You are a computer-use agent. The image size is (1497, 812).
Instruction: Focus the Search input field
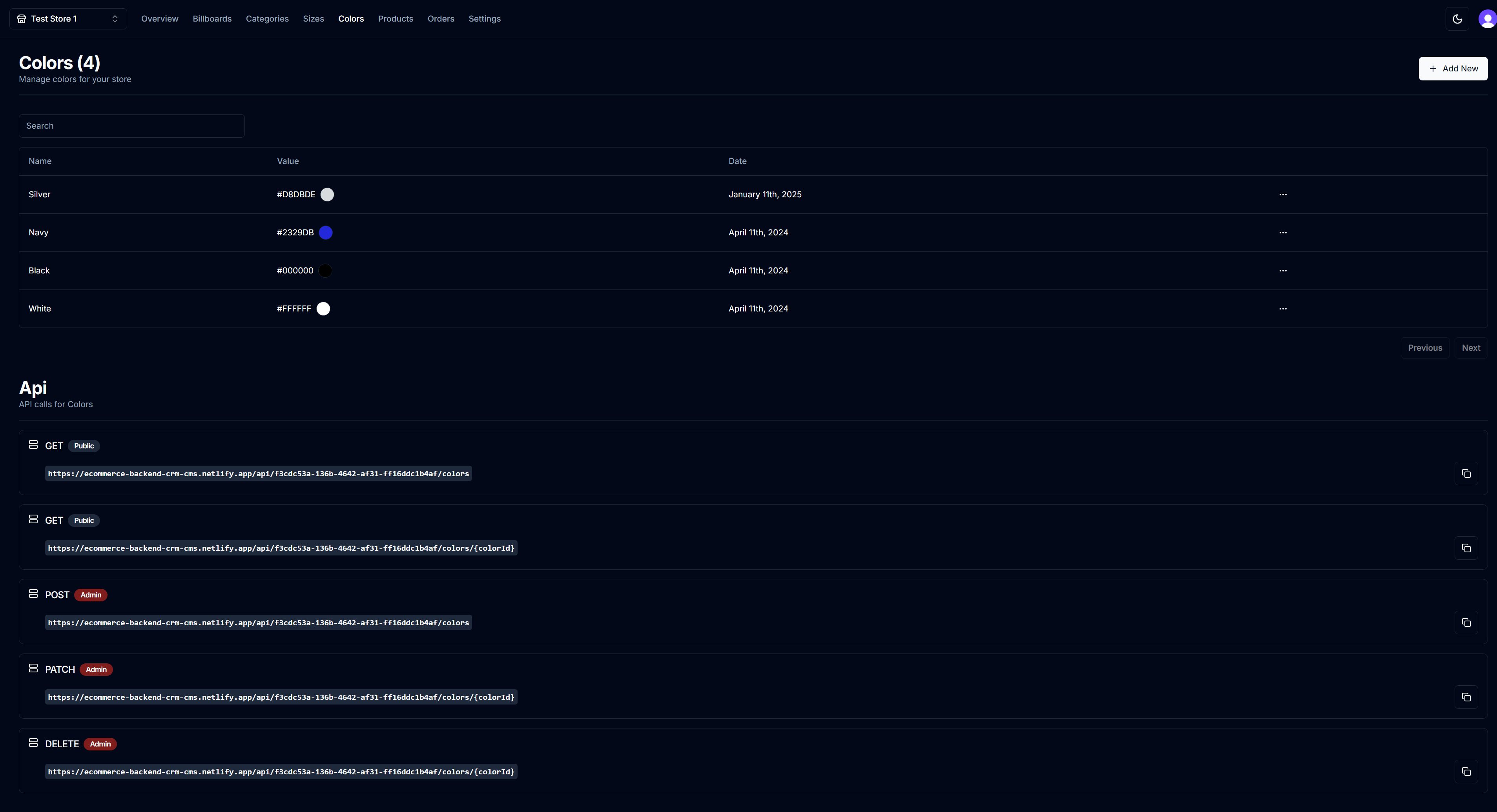click(x=131, y=126)
